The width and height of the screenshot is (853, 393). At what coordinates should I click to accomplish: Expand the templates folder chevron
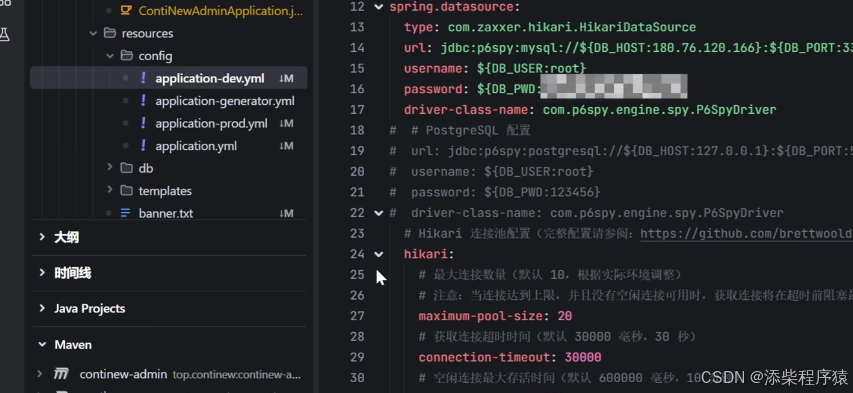point(110,190)
